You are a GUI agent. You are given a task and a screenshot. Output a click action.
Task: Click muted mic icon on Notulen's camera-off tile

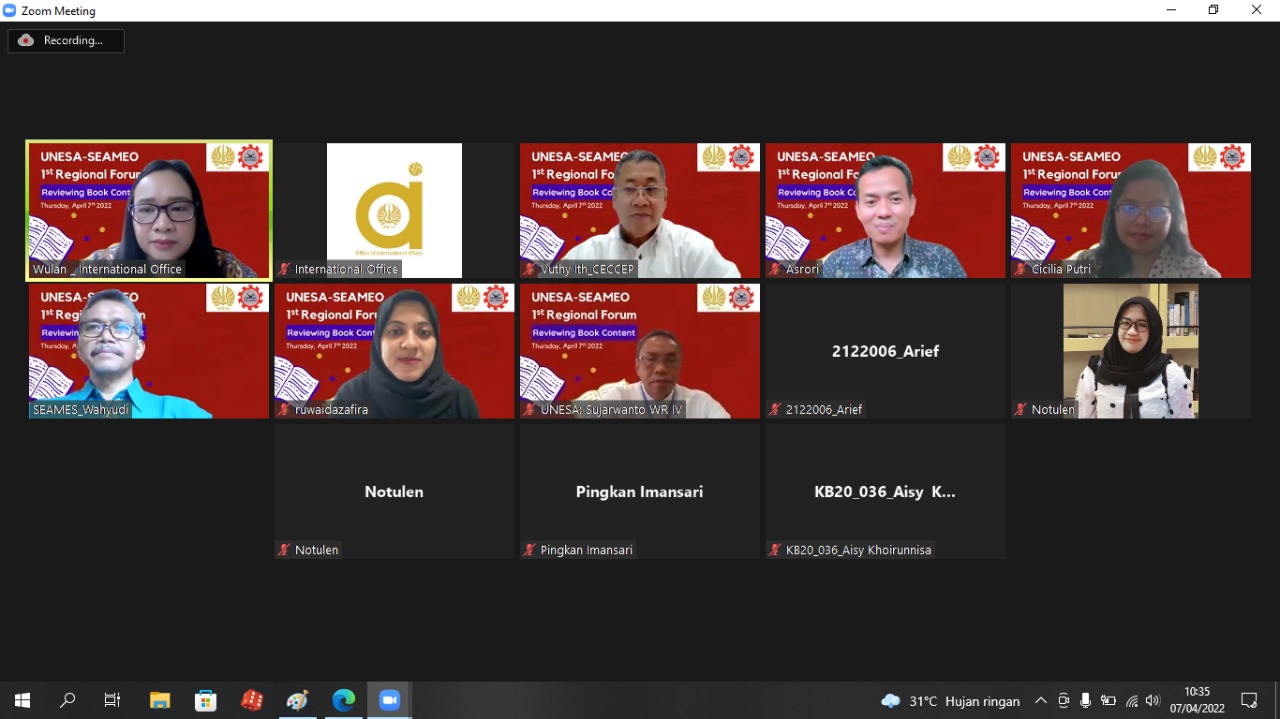(285, 550)
